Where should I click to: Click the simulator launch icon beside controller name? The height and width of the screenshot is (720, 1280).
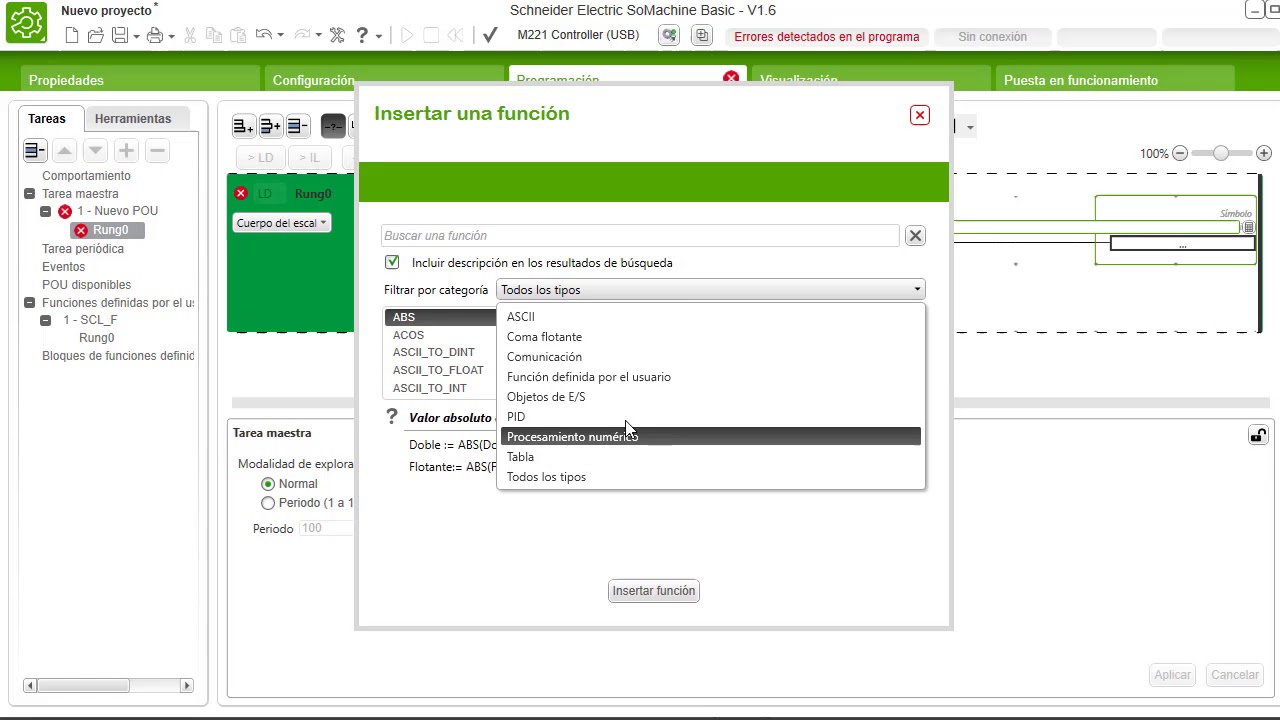[669, 36]
